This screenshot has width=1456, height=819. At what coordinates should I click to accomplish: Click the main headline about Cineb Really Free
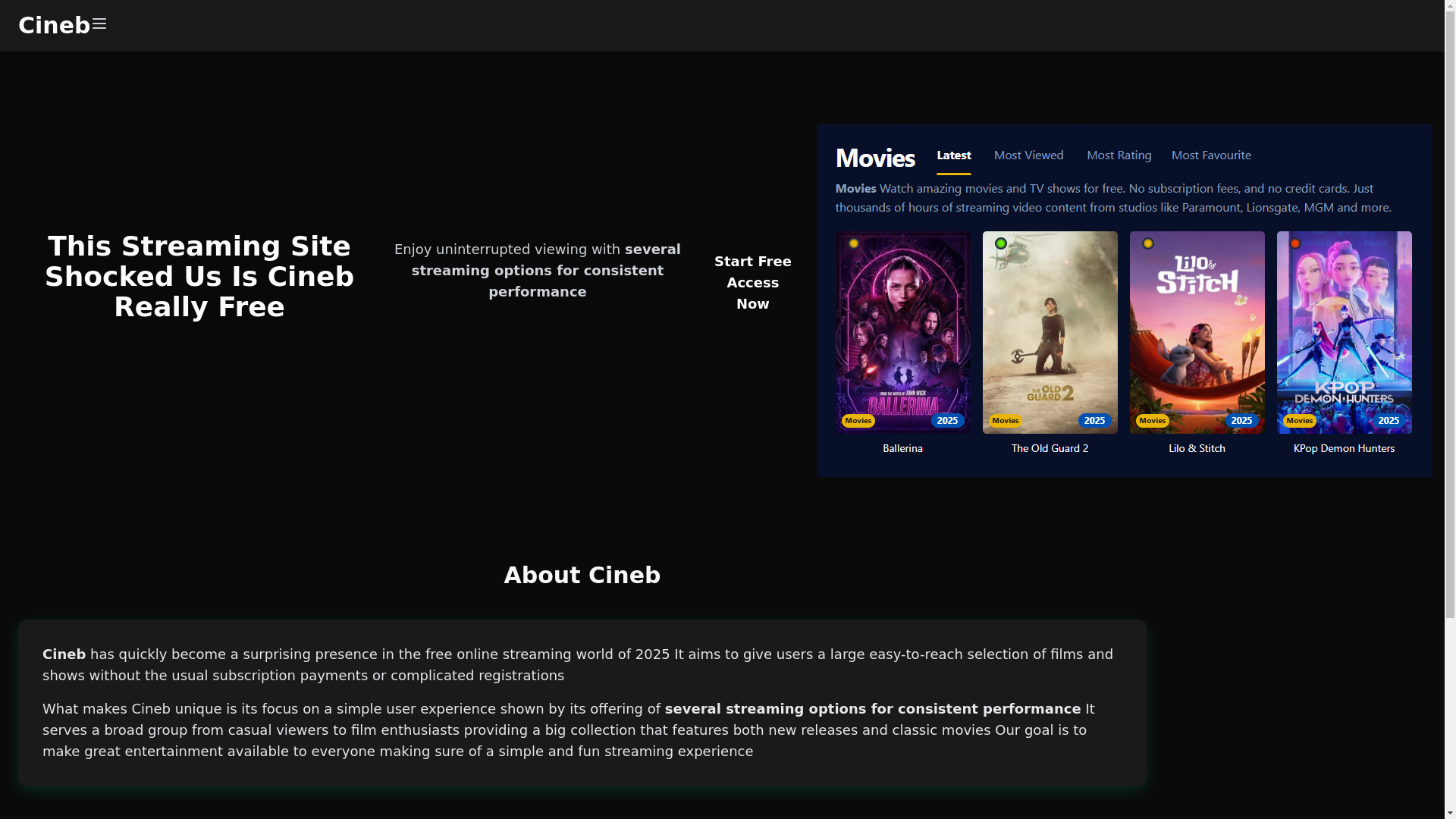click(199, 277)
